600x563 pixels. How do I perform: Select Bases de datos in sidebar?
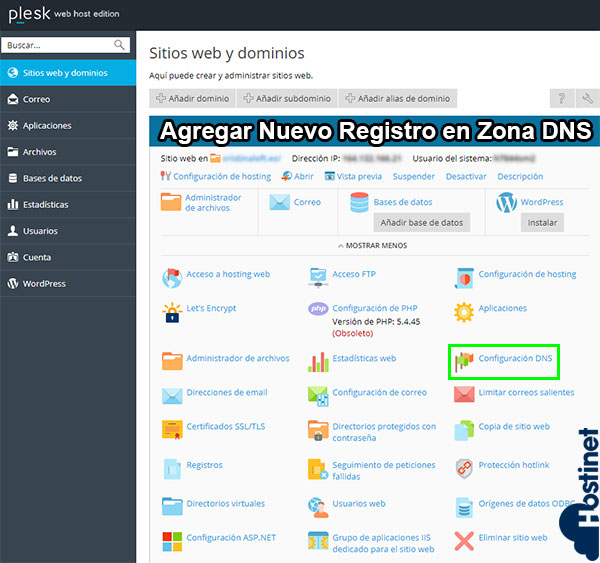(x=68, y=178)
